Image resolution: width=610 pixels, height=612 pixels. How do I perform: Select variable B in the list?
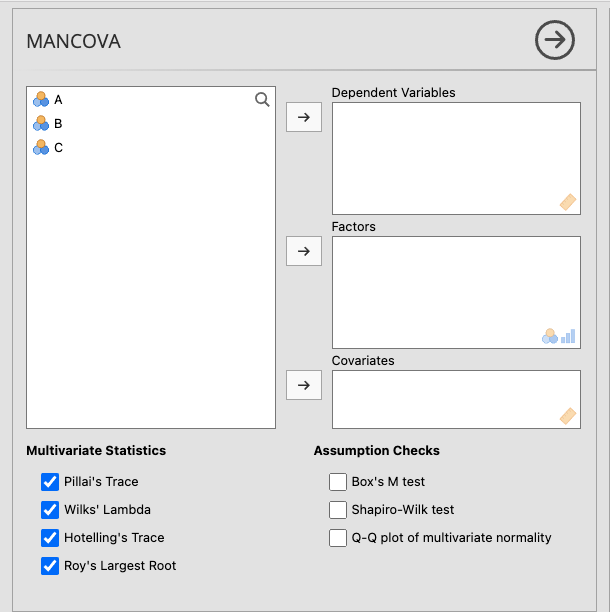click(x=58, y=123)
